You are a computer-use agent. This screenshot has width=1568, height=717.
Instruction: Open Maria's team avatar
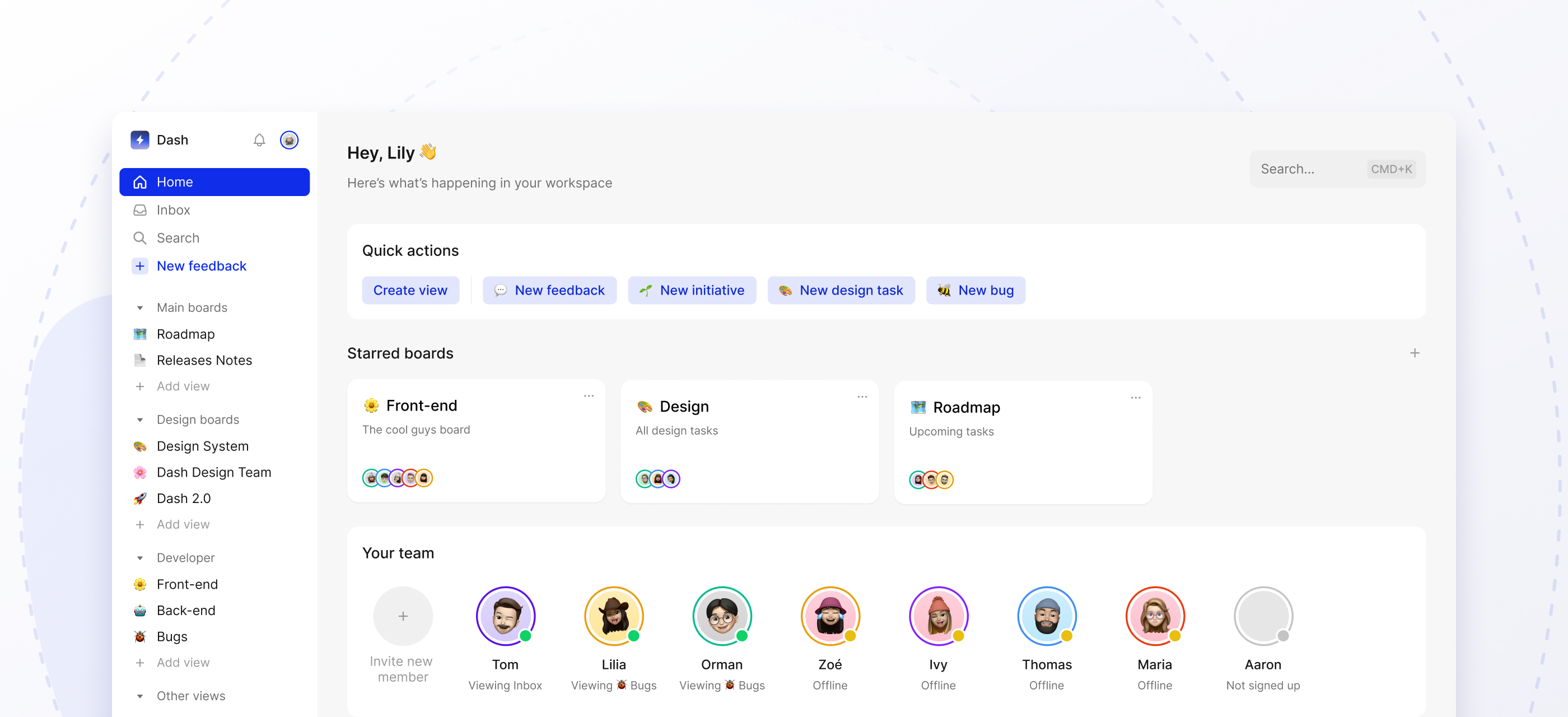click(1155, 616)
